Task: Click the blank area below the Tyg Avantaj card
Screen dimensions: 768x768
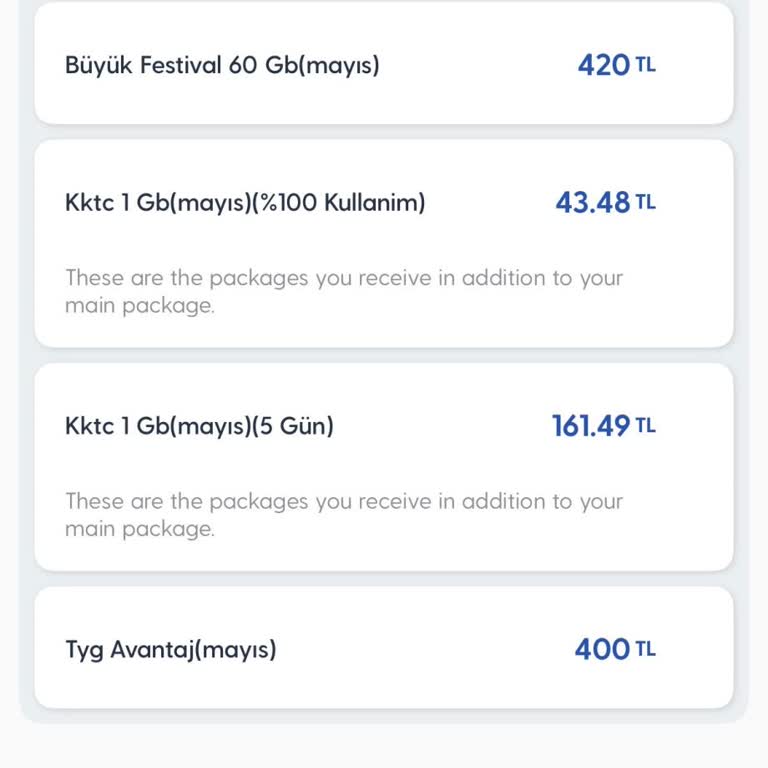Action: [x=384, y=745]
